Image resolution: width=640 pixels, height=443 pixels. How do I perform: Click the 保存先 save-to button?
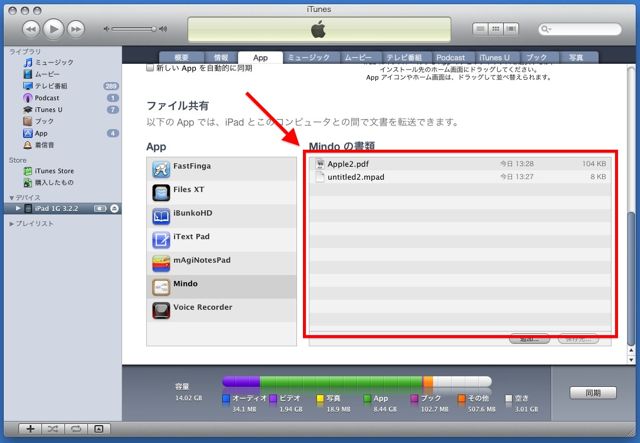point(578,339)
